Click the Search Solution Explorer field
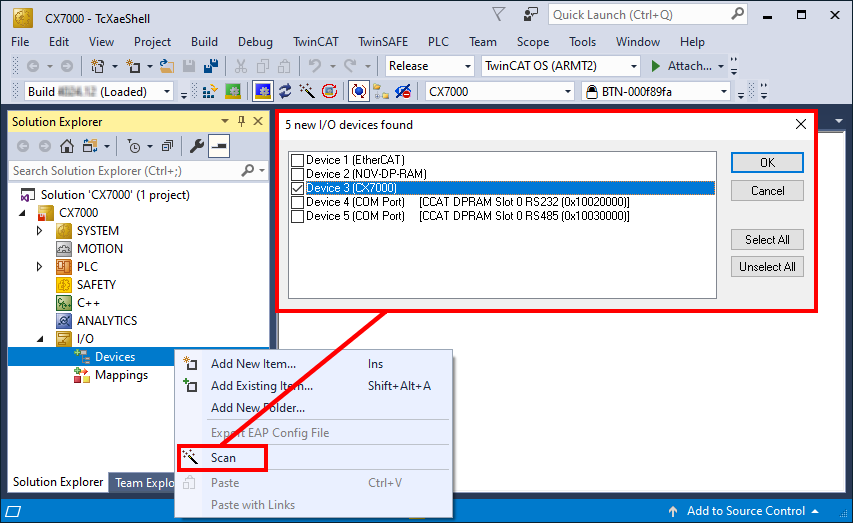Viewport: 853px width, 523px height. 137,171
